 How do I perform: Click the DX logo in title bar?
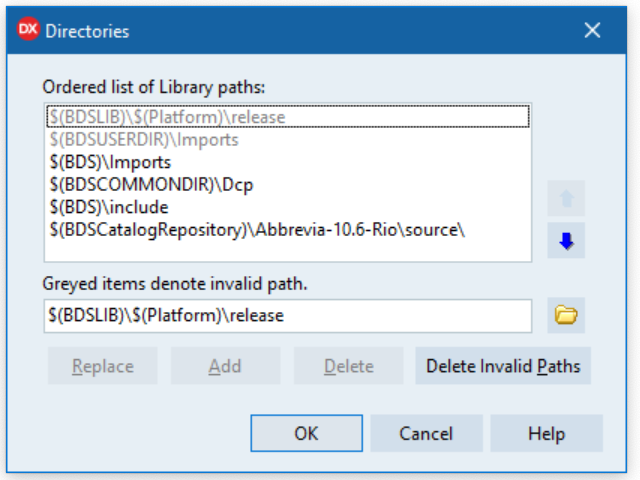(x=27, y=30)
